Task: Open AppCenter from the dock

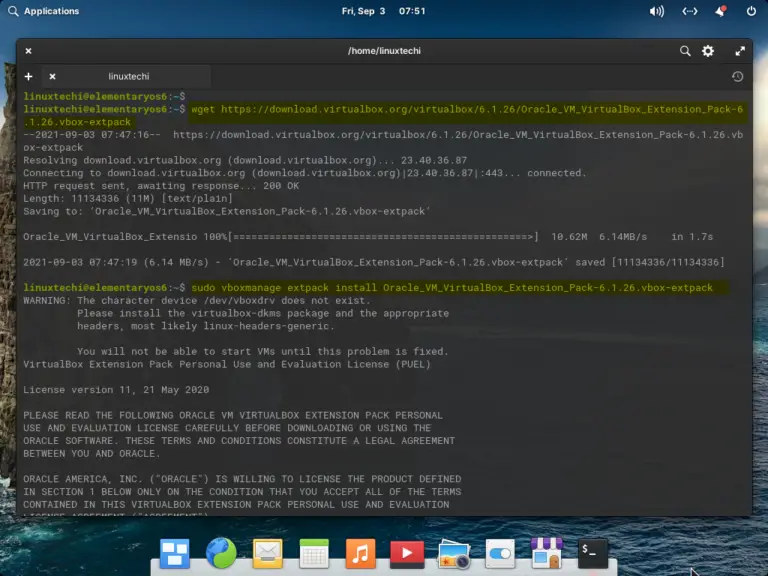Action: 547,553
